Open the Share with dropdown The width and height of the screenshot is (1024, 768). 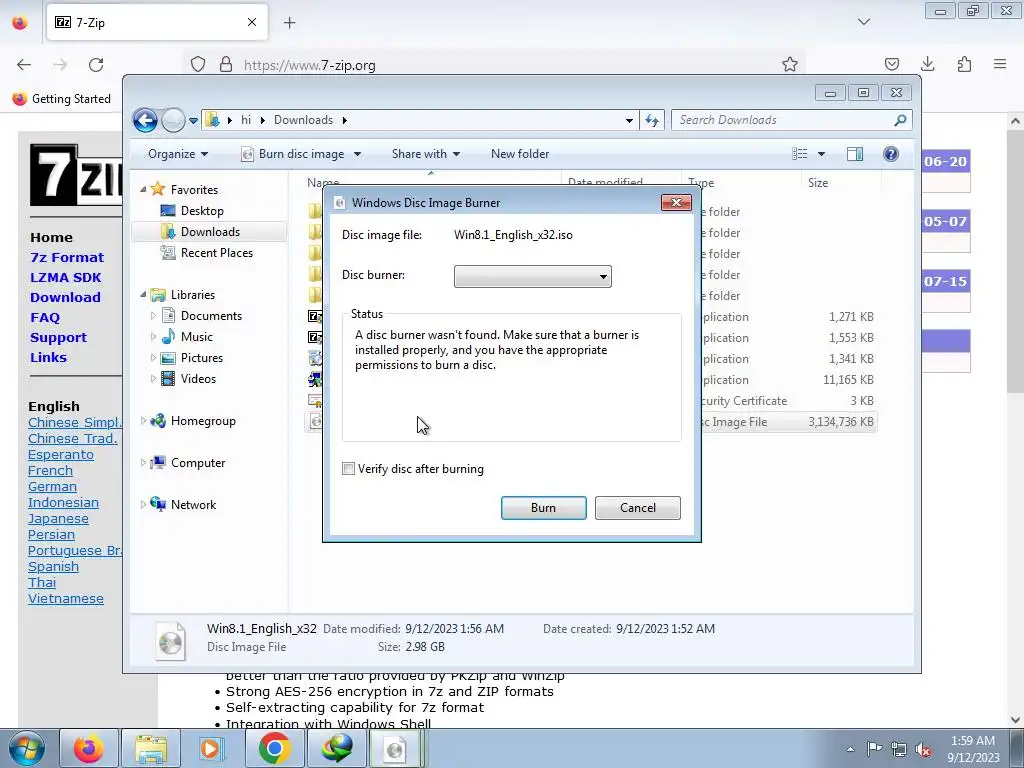tap(426, 154)
